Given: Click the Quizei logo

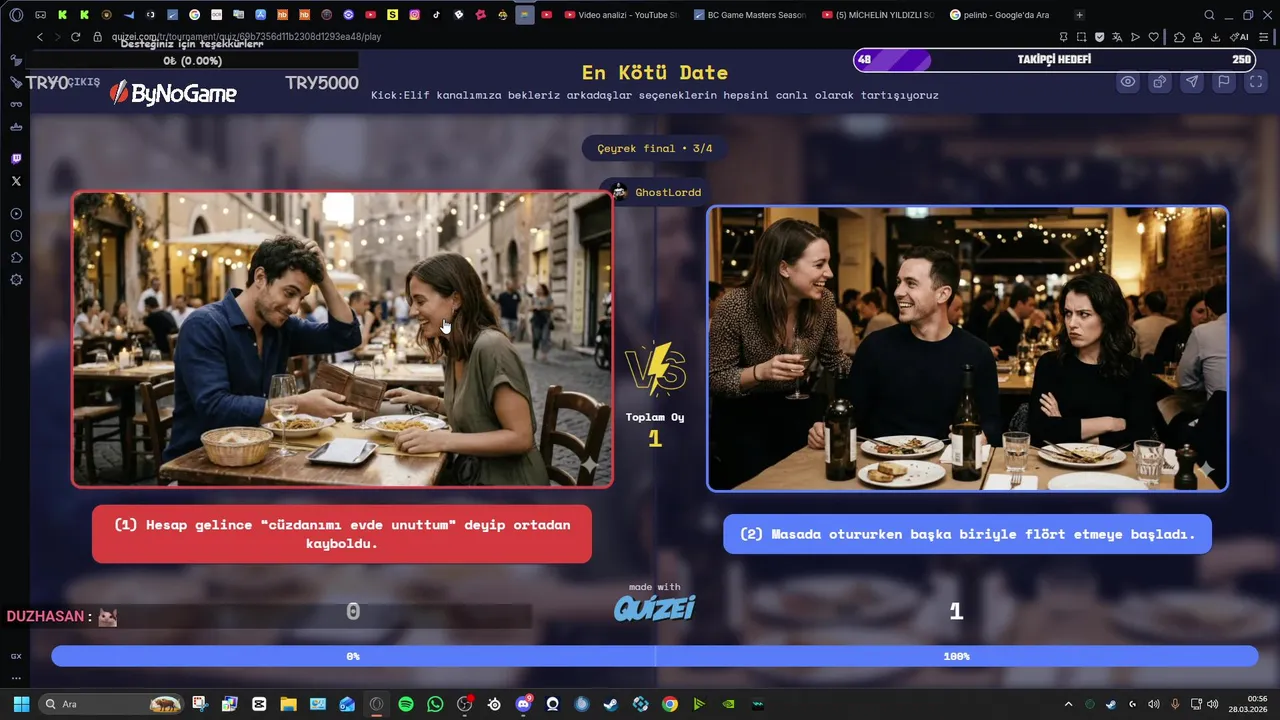Looking at the screenshot, I should 655,608.
